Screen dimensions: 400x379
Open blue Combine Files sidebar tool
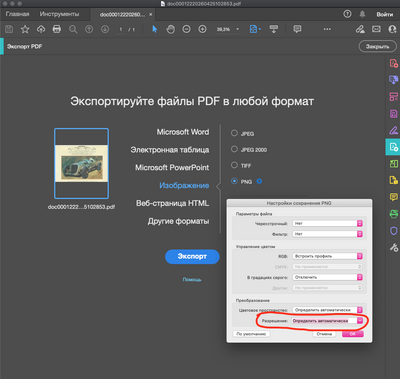point(394,80)
